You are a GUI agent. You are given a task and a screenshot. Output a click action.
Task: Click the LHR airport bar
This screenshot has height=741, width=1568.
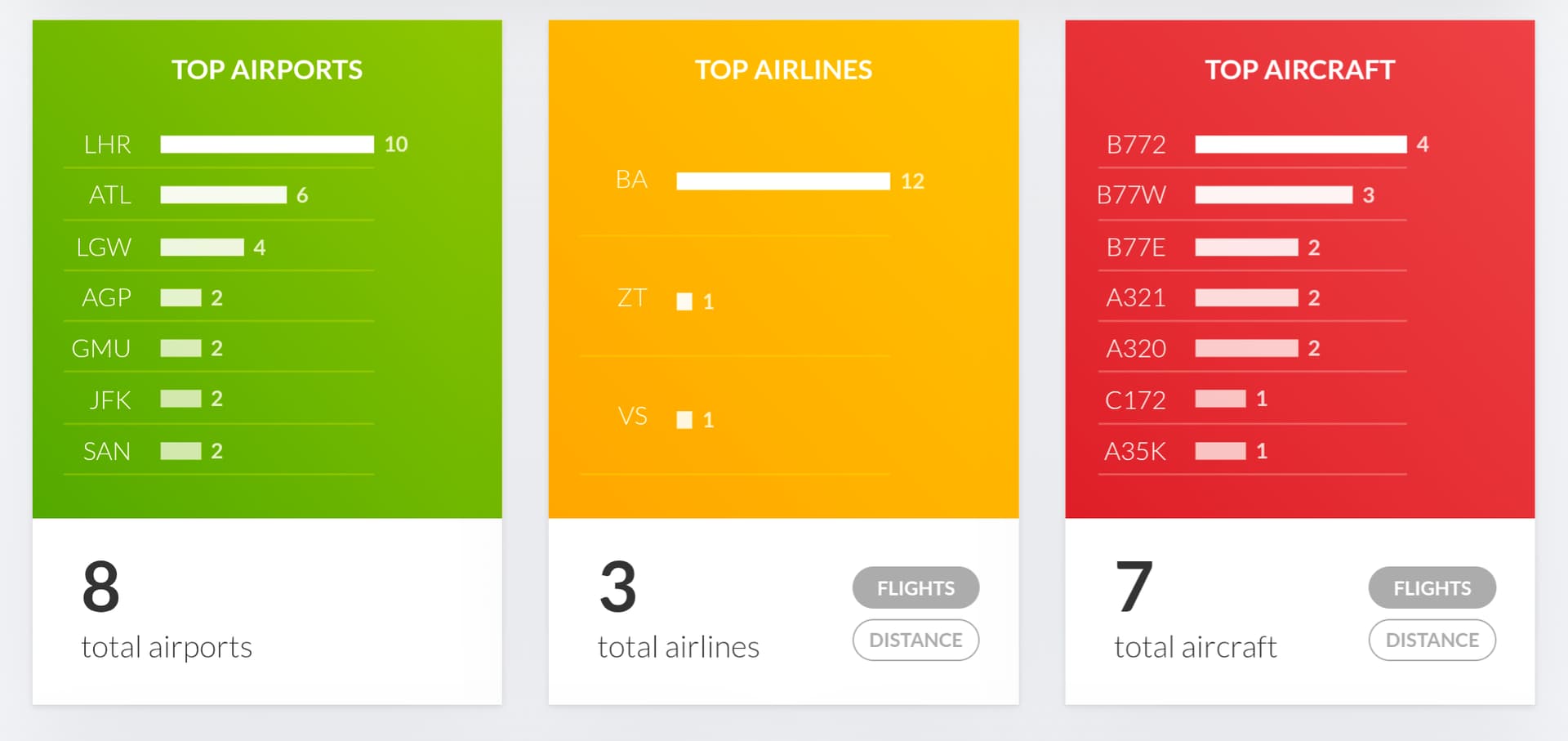pos(267,145)
